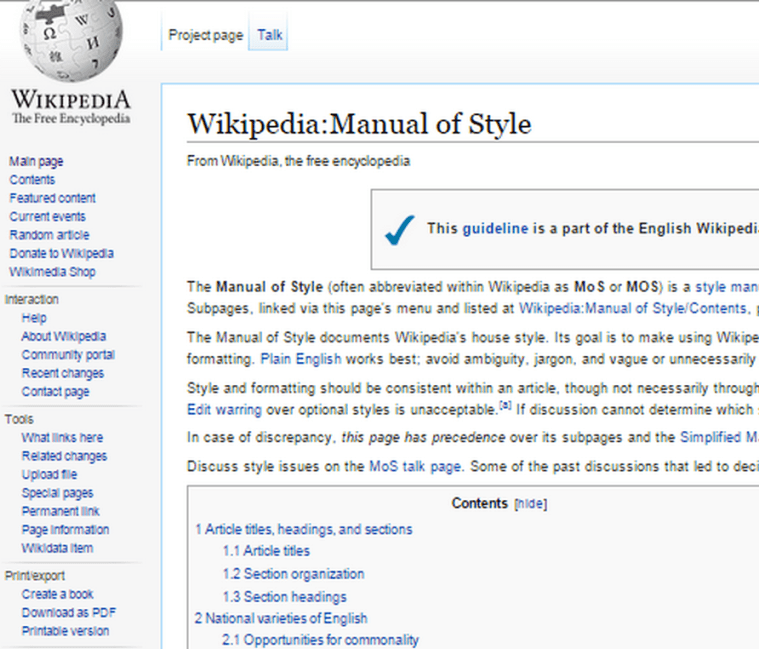
Task: Click the Edit warring link
Action: click(222, 410)
